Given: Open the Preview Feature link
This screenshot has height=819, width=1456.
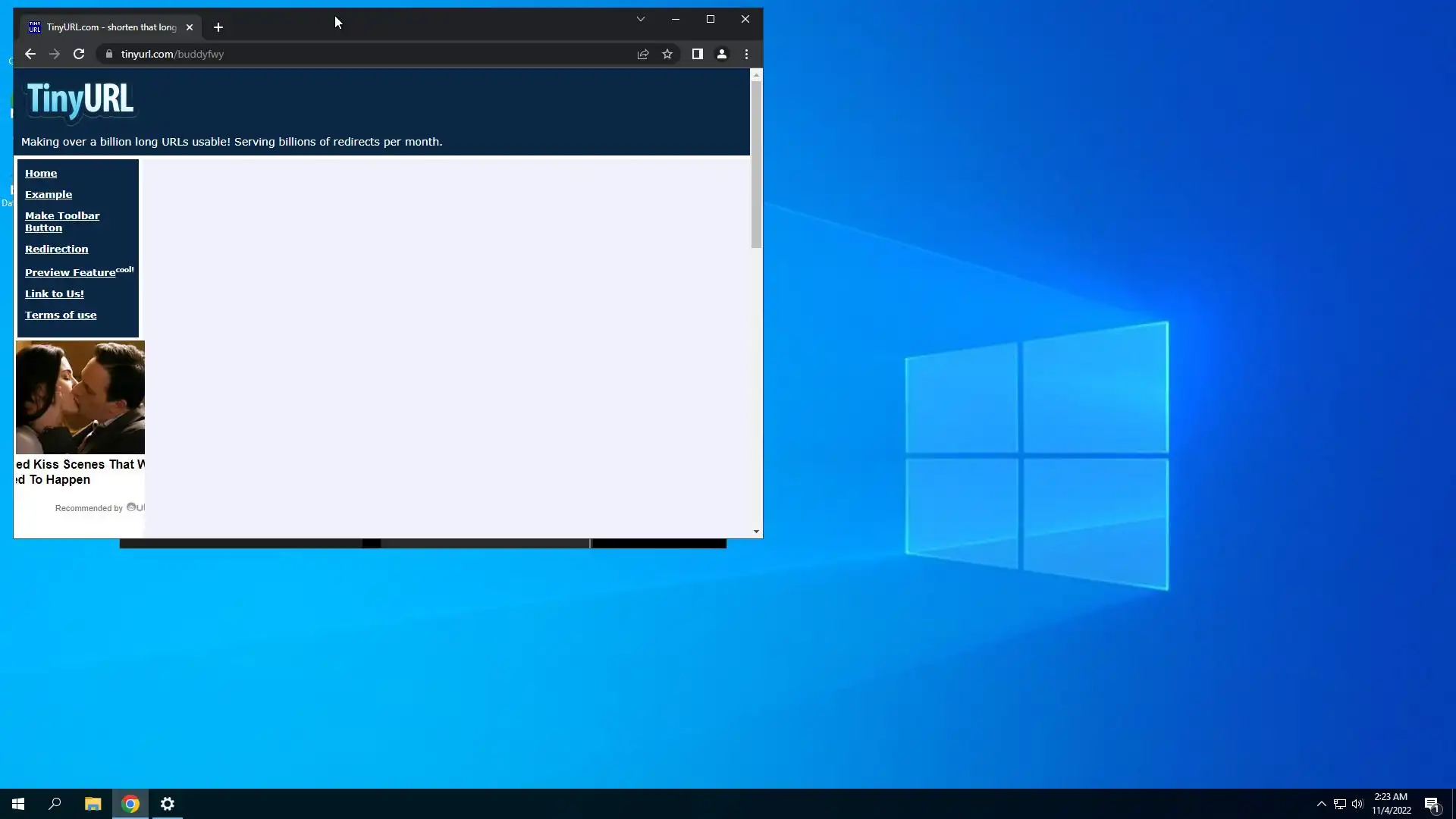Looking at the screenshot, I should point(70,273).
